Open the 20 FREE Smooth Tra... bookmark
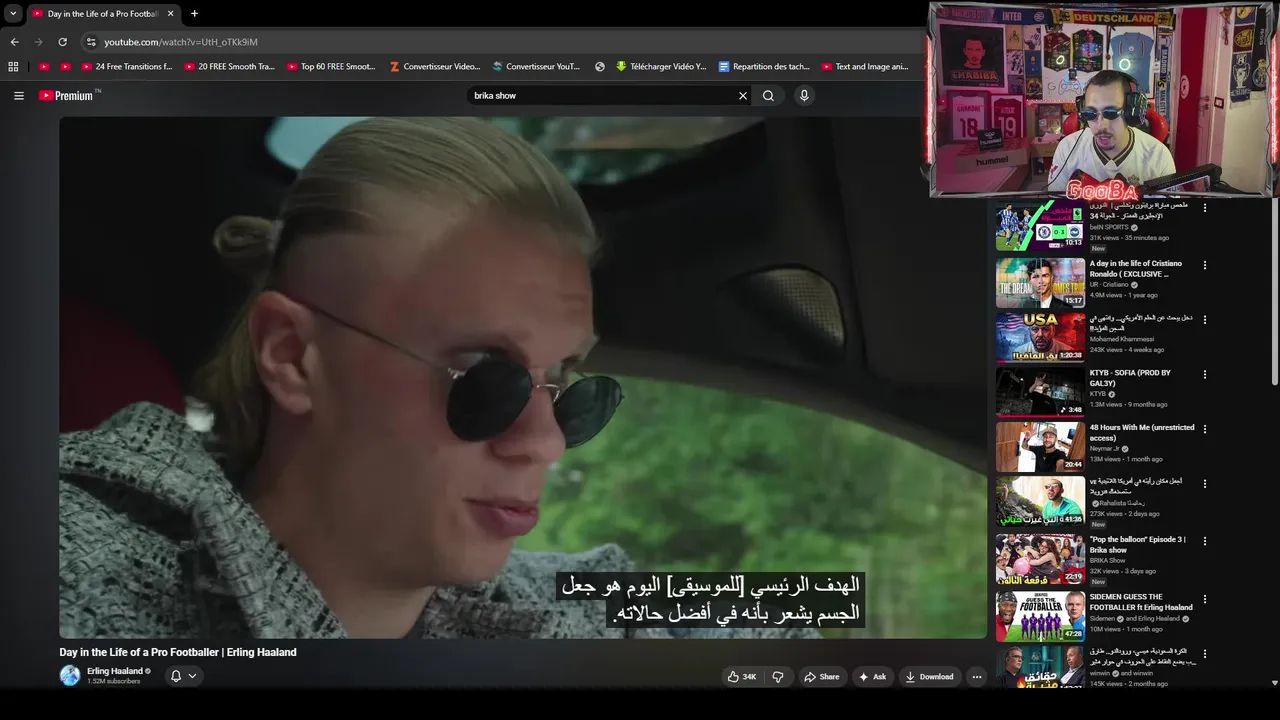 (229, 67)
